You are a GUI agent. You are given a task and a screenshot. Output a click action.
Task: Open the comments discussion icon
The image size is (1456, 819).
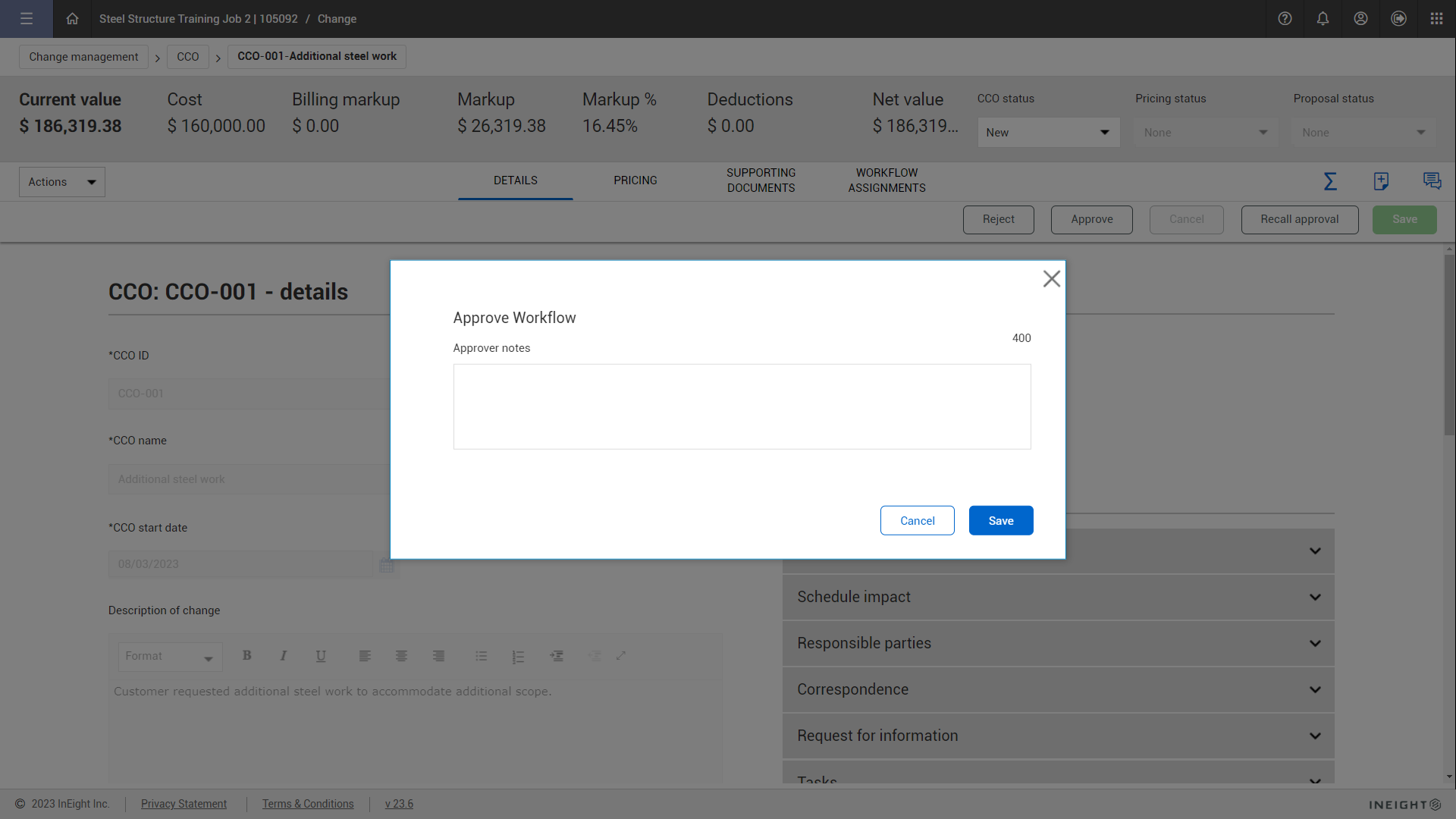click(1432, 181)
